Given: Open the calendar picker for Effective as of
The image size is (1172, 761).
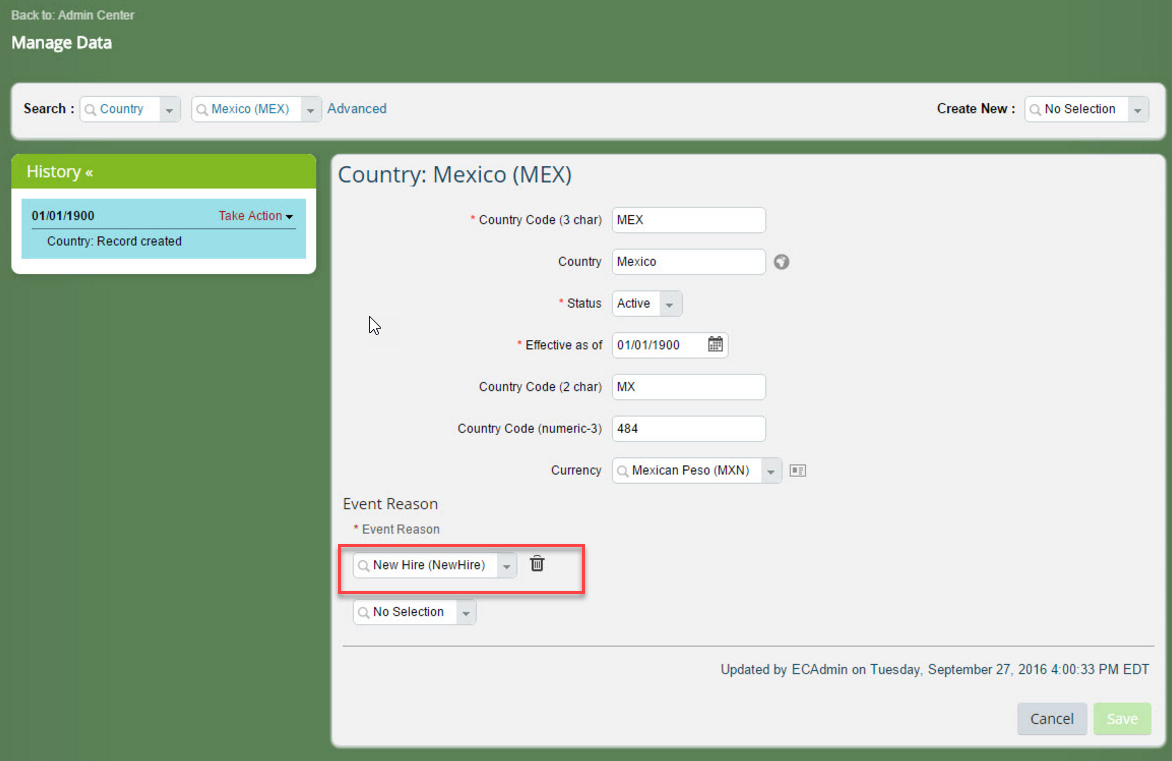Looking at the screenshot, I should click(715, 345).
